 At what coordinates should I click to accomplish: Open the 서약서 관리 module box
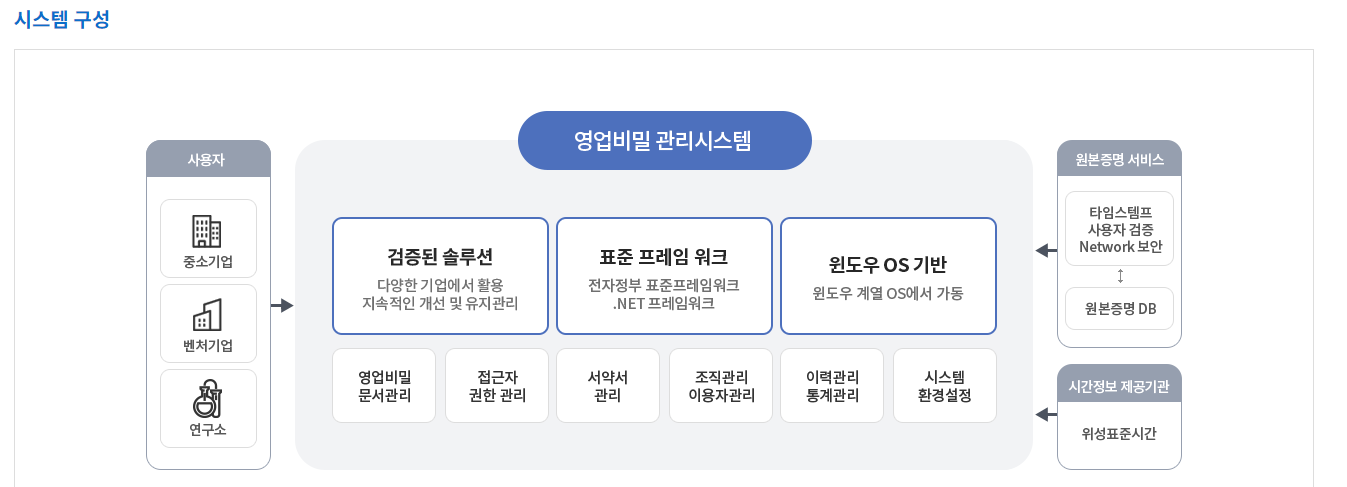pyautogui.click(x=608, y=386)
